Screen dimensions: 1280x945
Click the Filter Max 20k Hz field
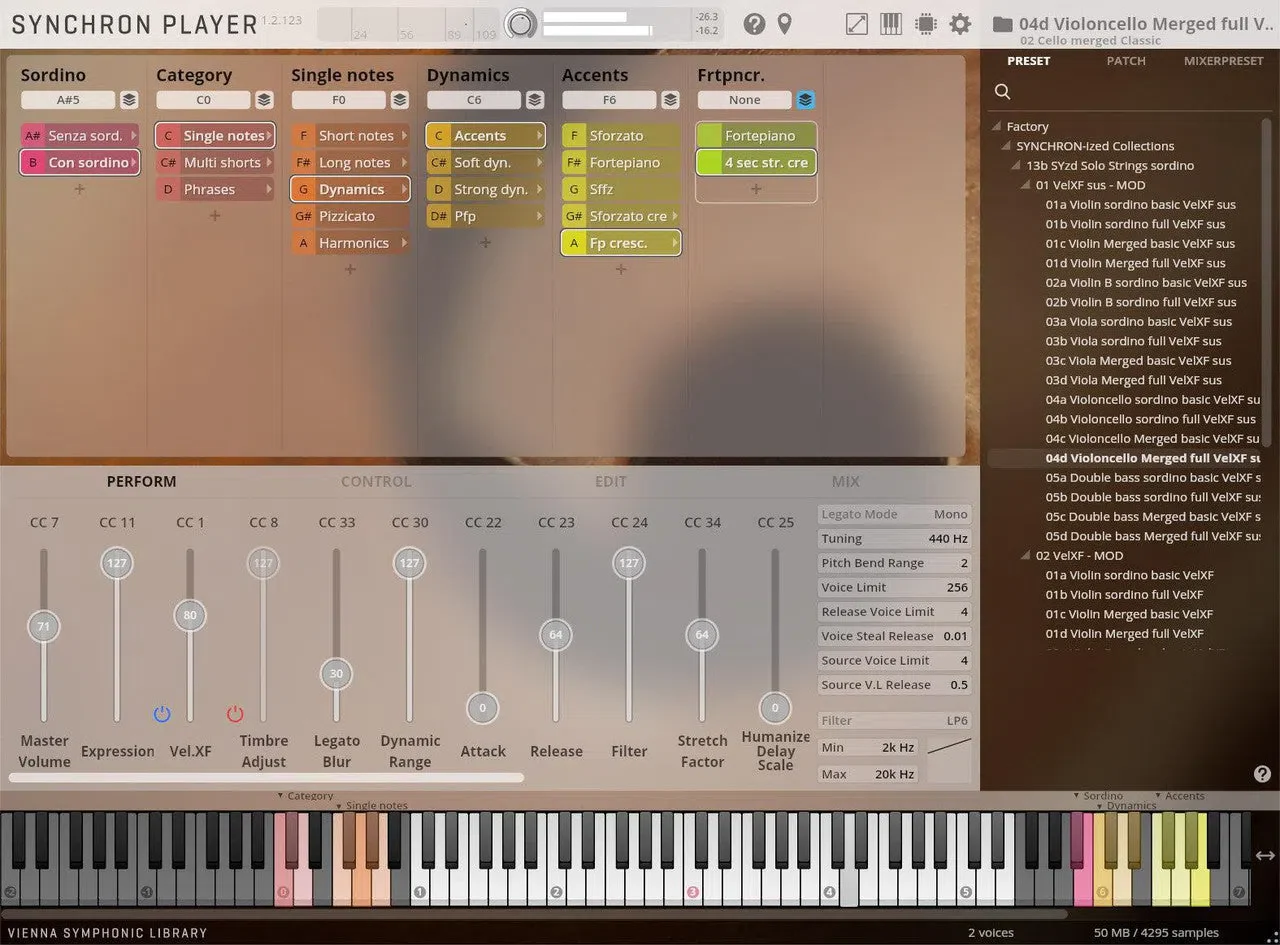click(x=868, y=774)
